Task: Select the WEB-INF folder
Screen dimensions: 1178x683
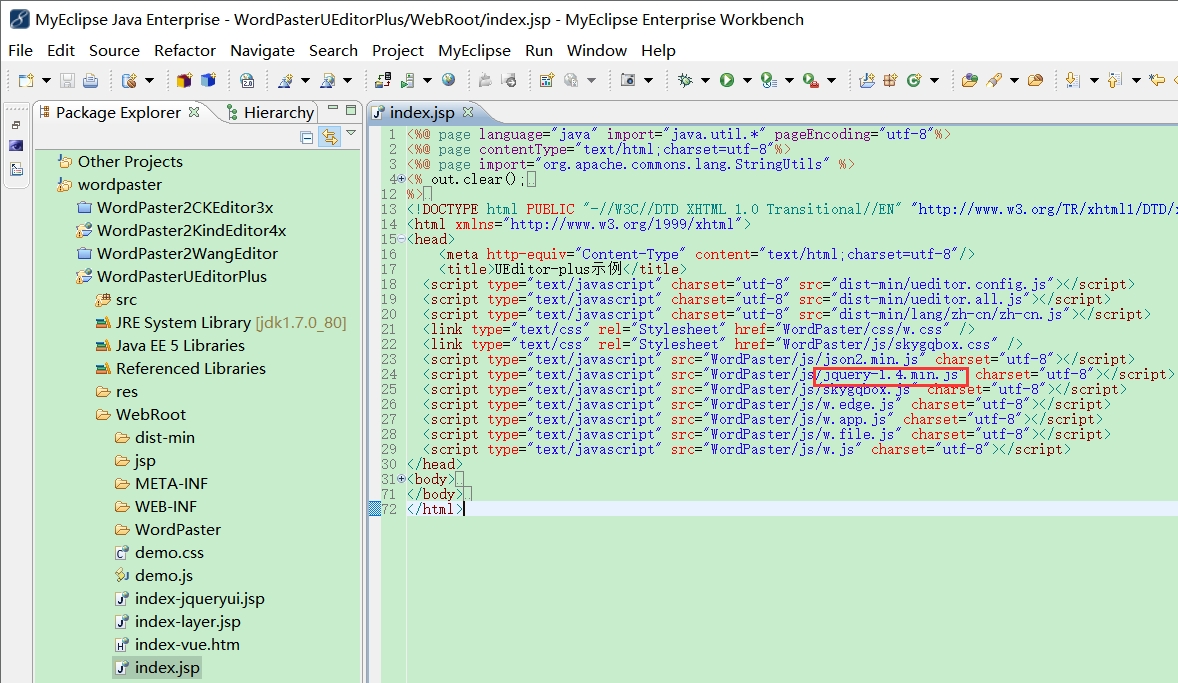Action: (x=165, y=506)
